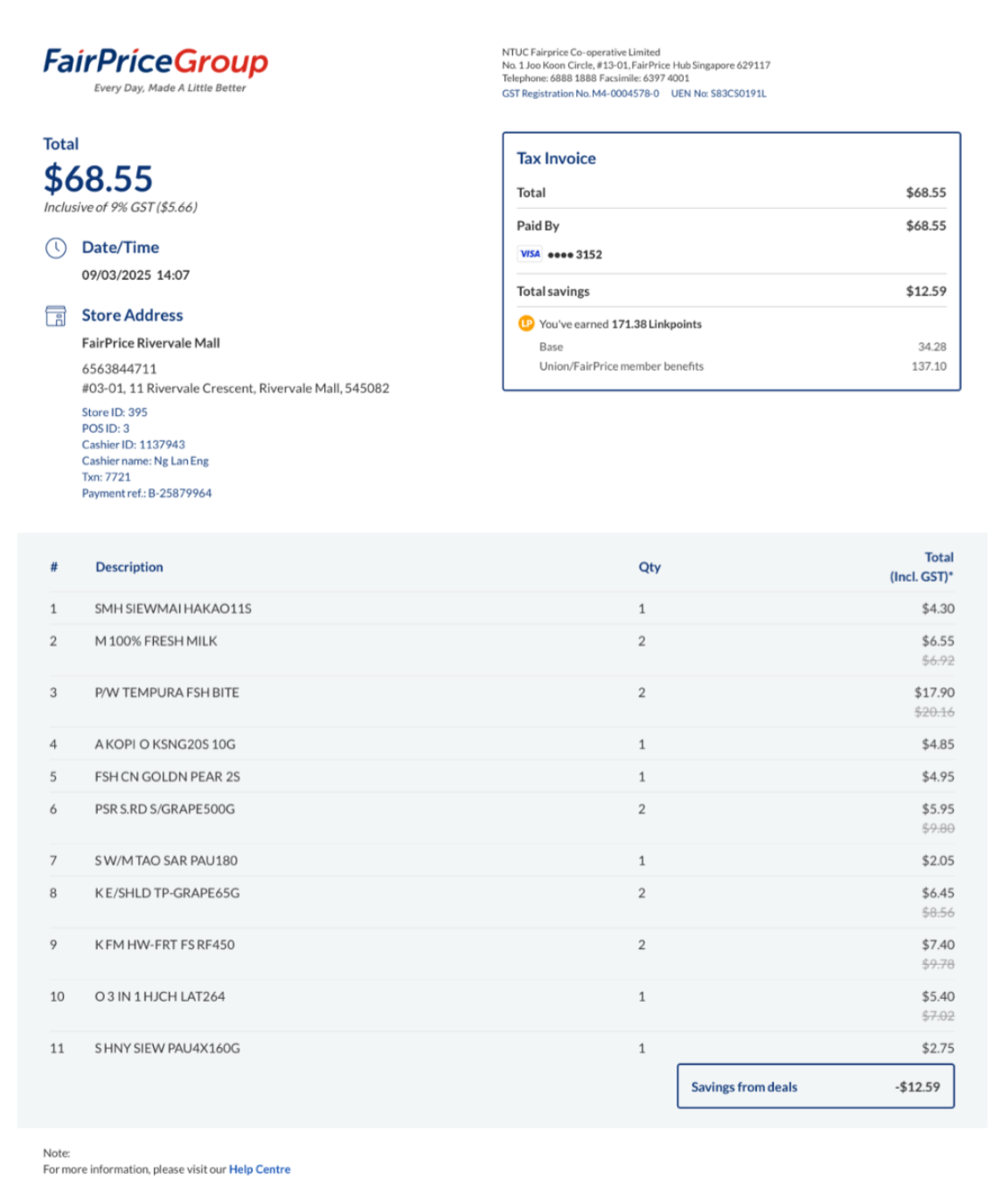Click Cashier ID: 1137943
Viewport: 1008px width, 1200px height.
tap(133, 444)
